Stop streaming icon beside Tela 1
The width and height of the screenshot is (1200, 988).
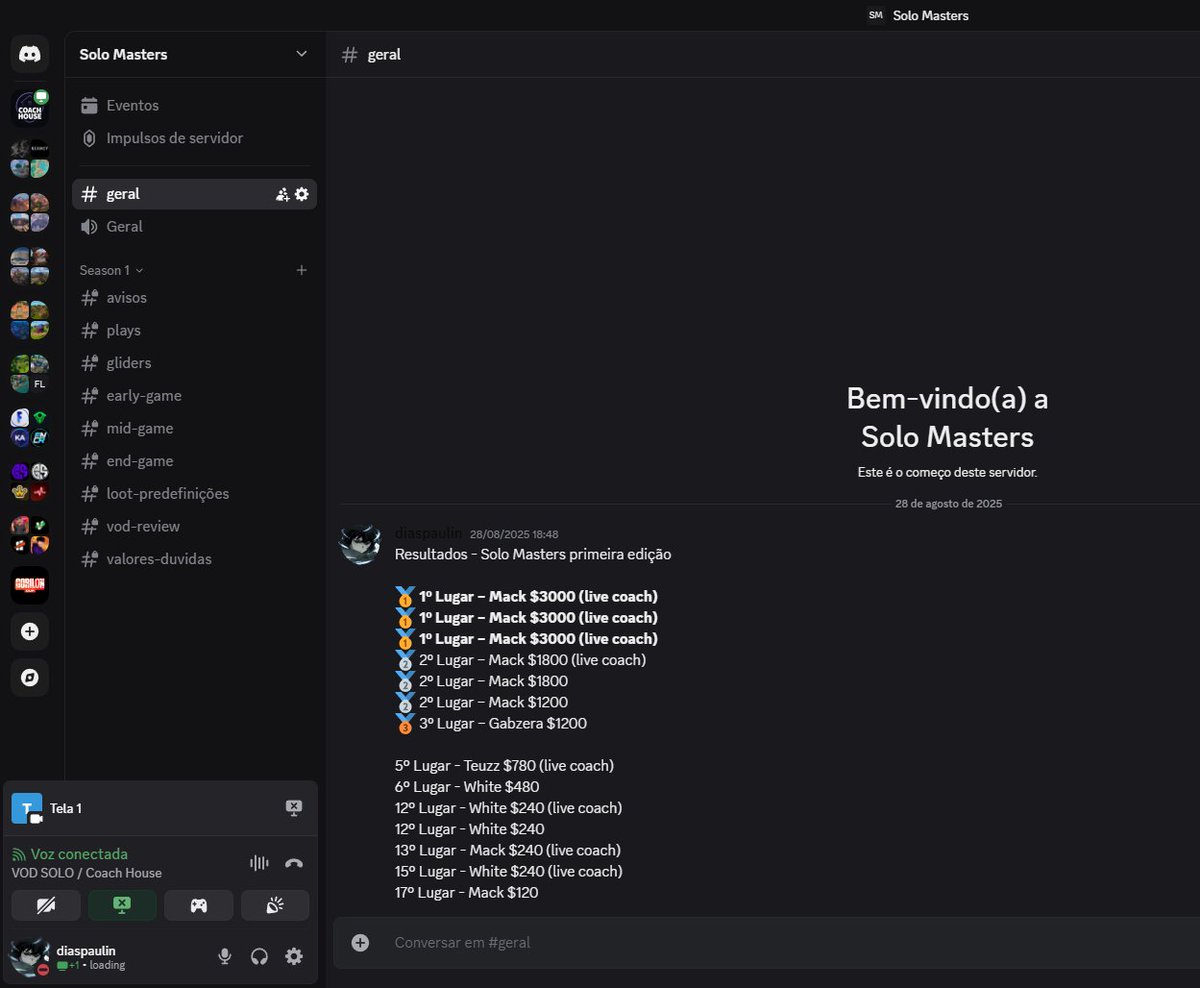pyautogui.click(x=294, y=808)
